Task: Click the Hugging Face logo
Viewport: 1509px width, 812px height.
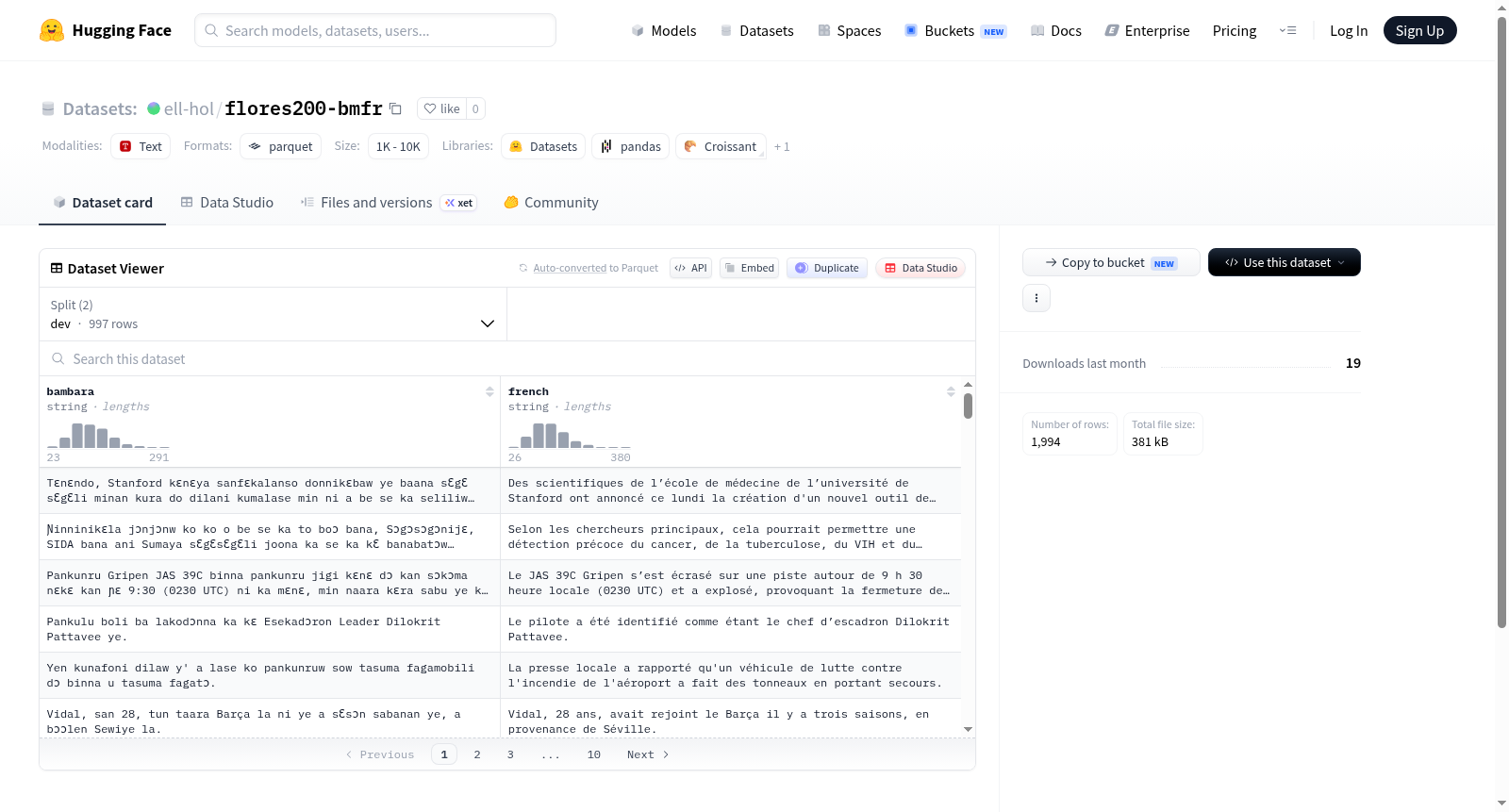Action: coord(106,30)
